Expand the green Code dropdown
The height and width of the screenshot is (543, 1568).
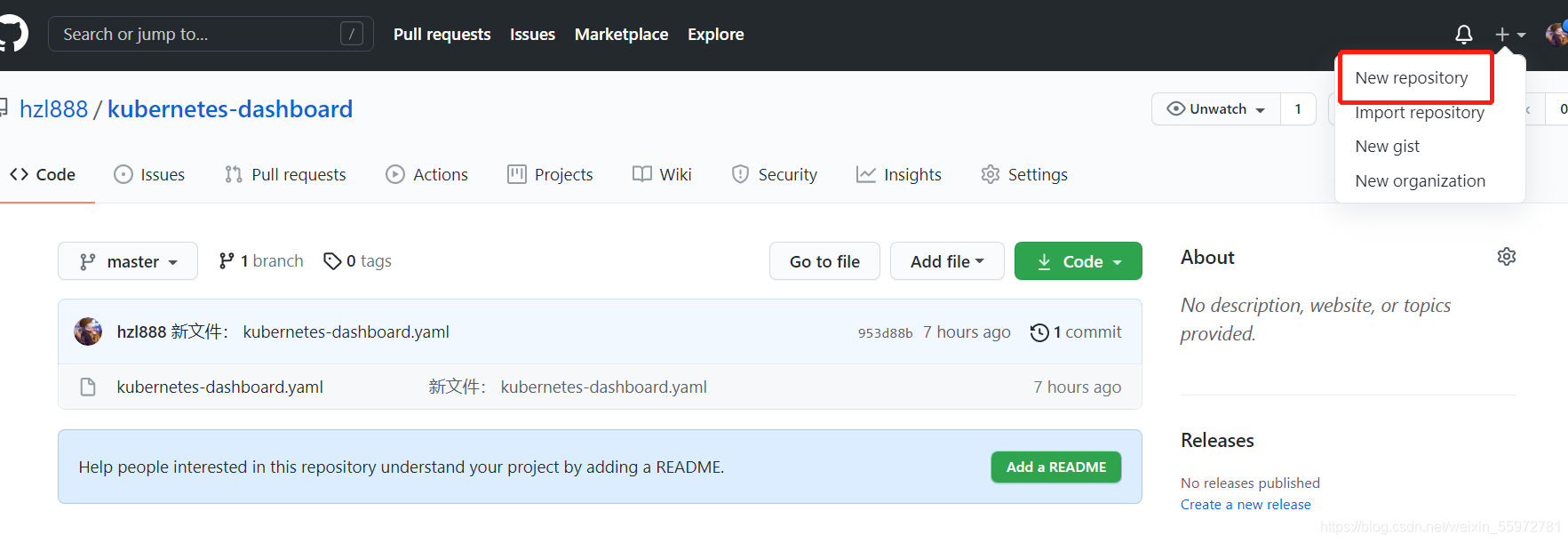(1078, 261)
